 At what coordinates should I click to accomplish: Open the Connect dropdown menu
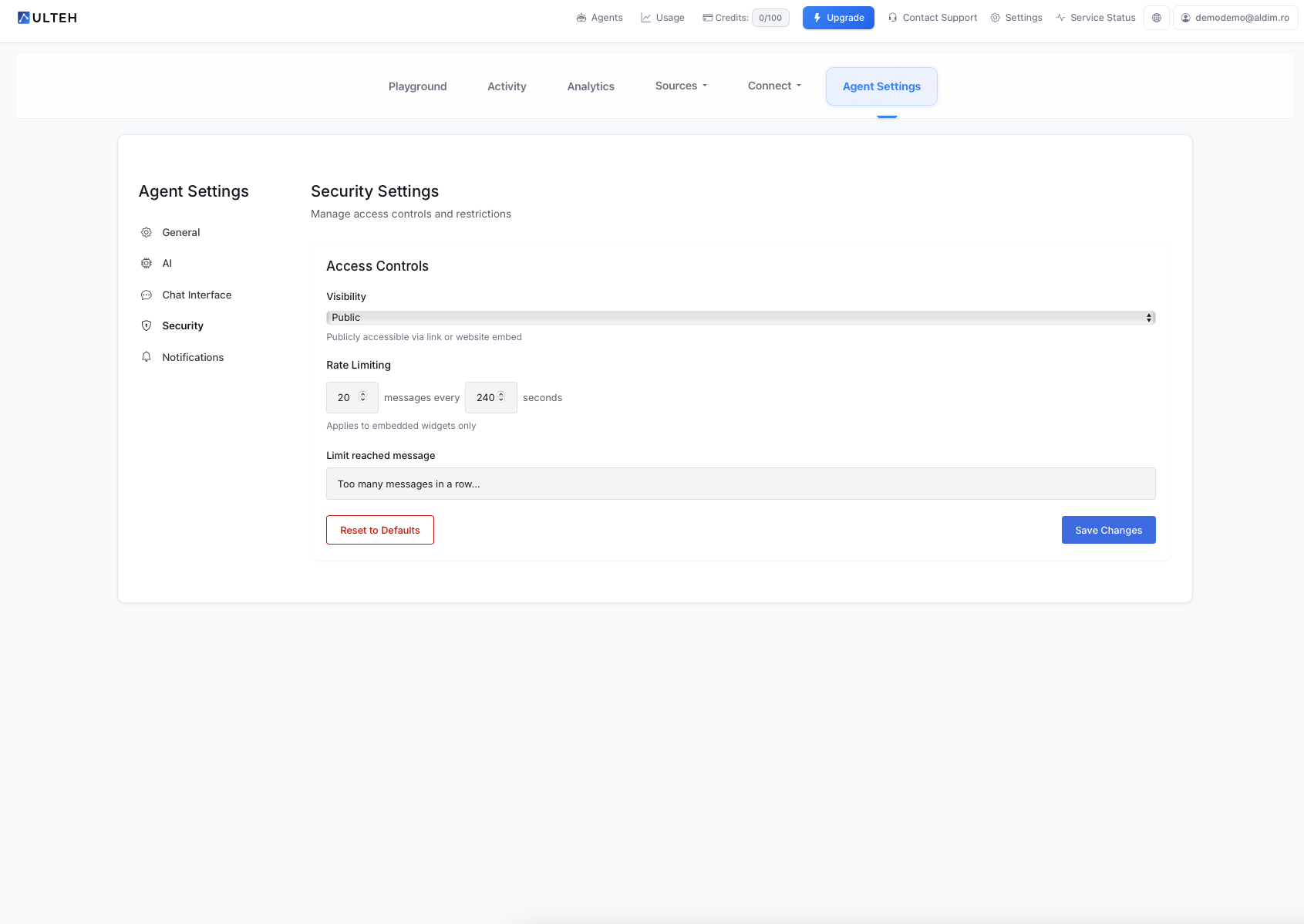[773, 86]
